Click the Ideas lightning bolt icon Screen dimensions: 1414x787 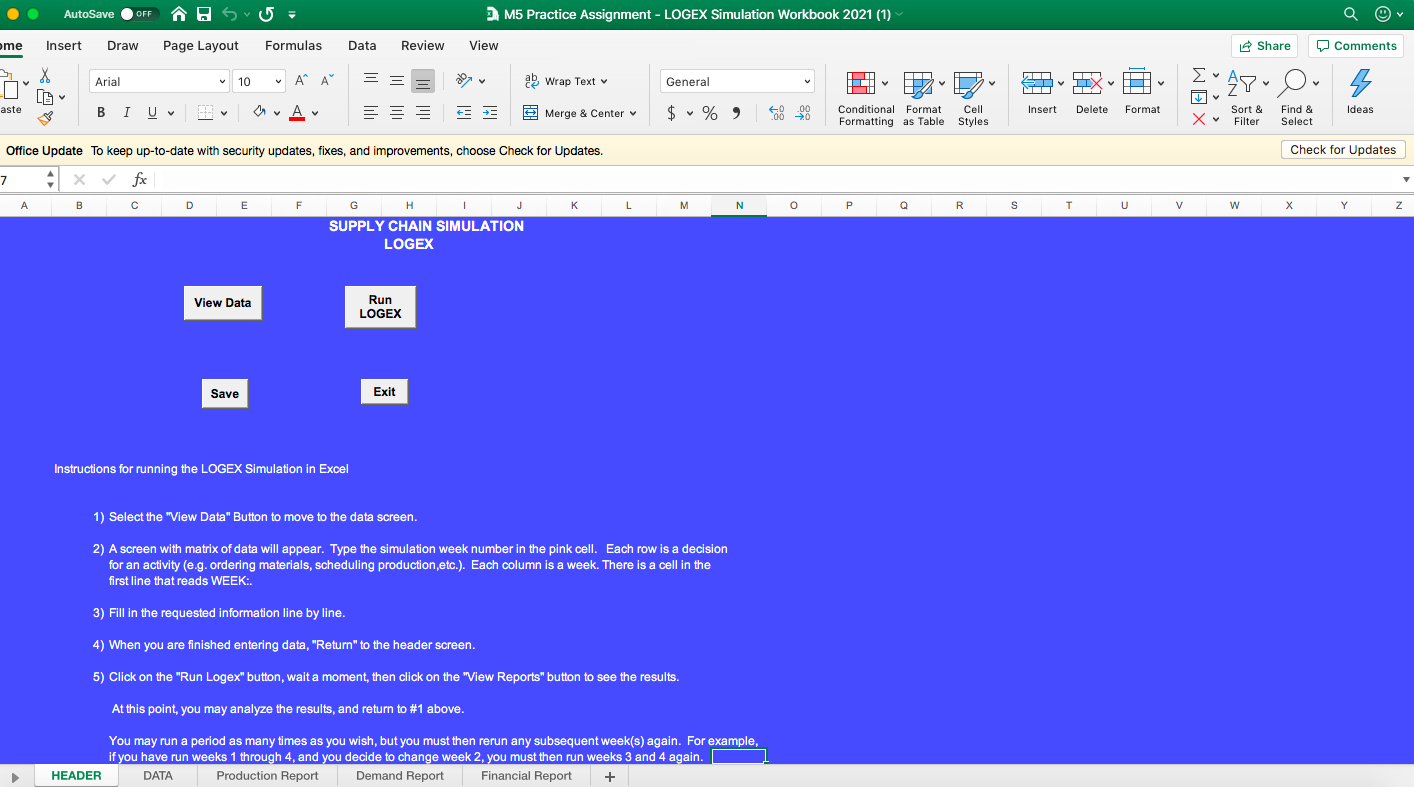coord(1359,90)
